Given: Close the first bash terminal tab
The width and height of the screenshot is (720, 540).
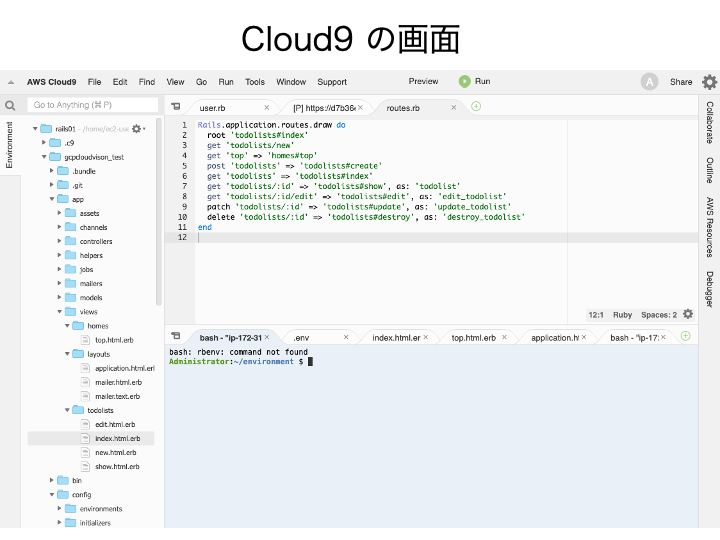Looking at the screenshot, I should click(267, 337).
